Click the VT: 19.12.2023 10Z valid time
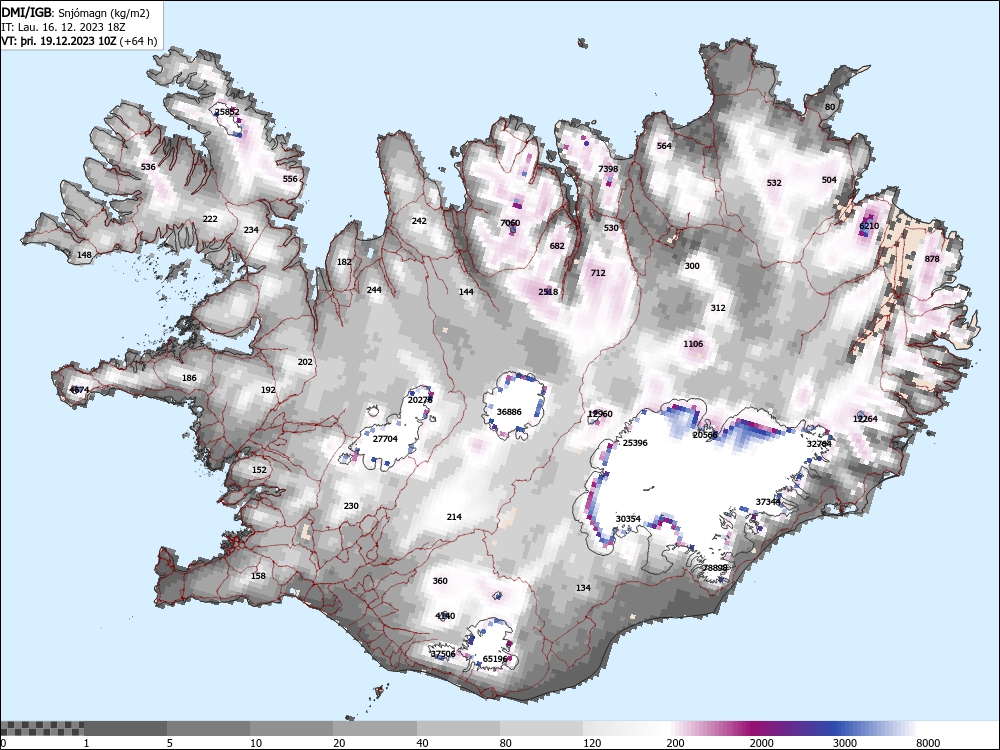Viewport: 1000px width, 750px height. click(79, 41)
